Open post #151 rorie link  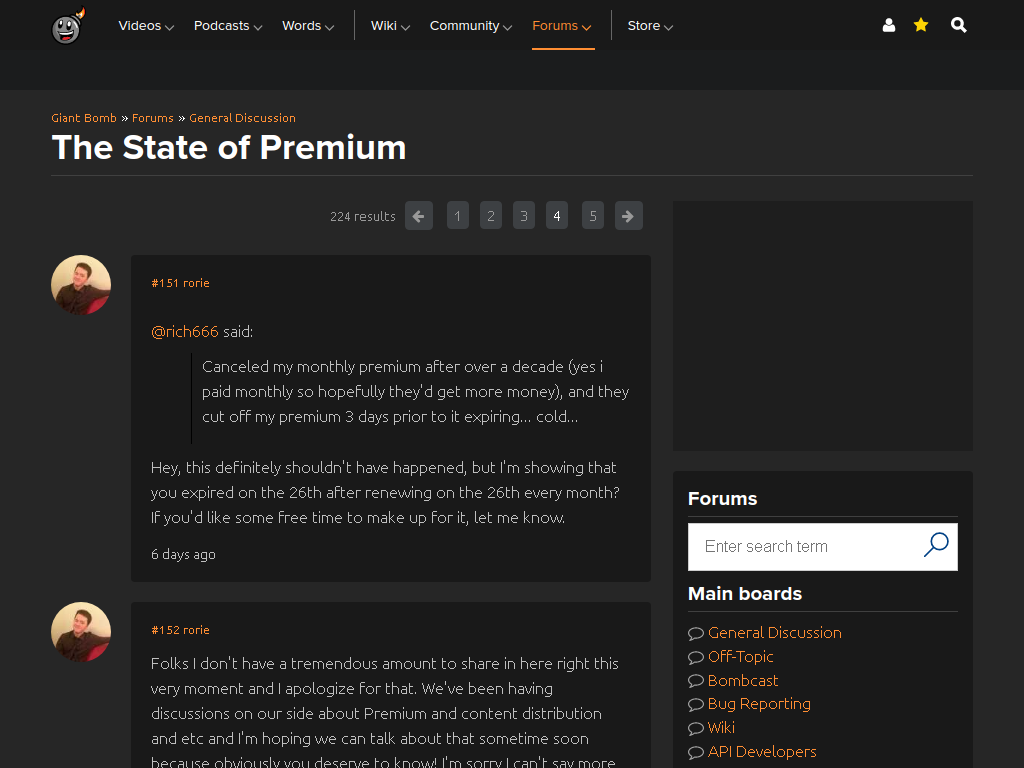pos(180,283)
